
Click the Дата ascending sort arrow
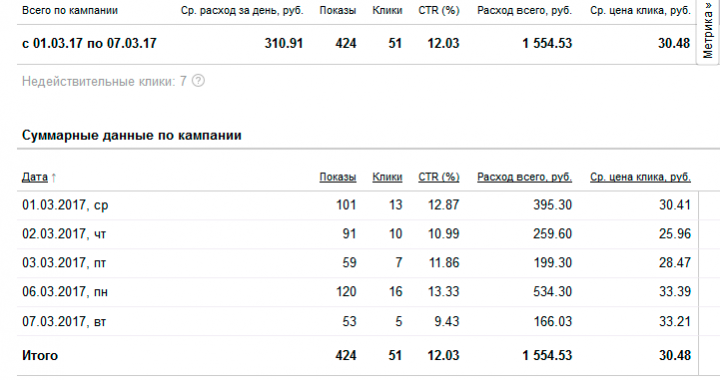point(54,178)
